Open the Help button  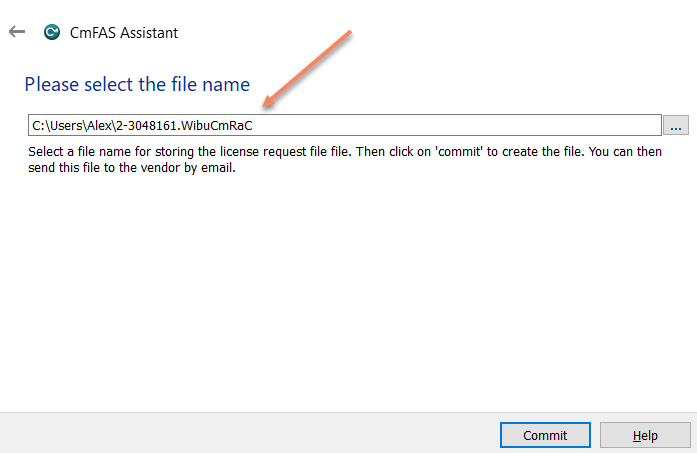[x=645, y=435]
